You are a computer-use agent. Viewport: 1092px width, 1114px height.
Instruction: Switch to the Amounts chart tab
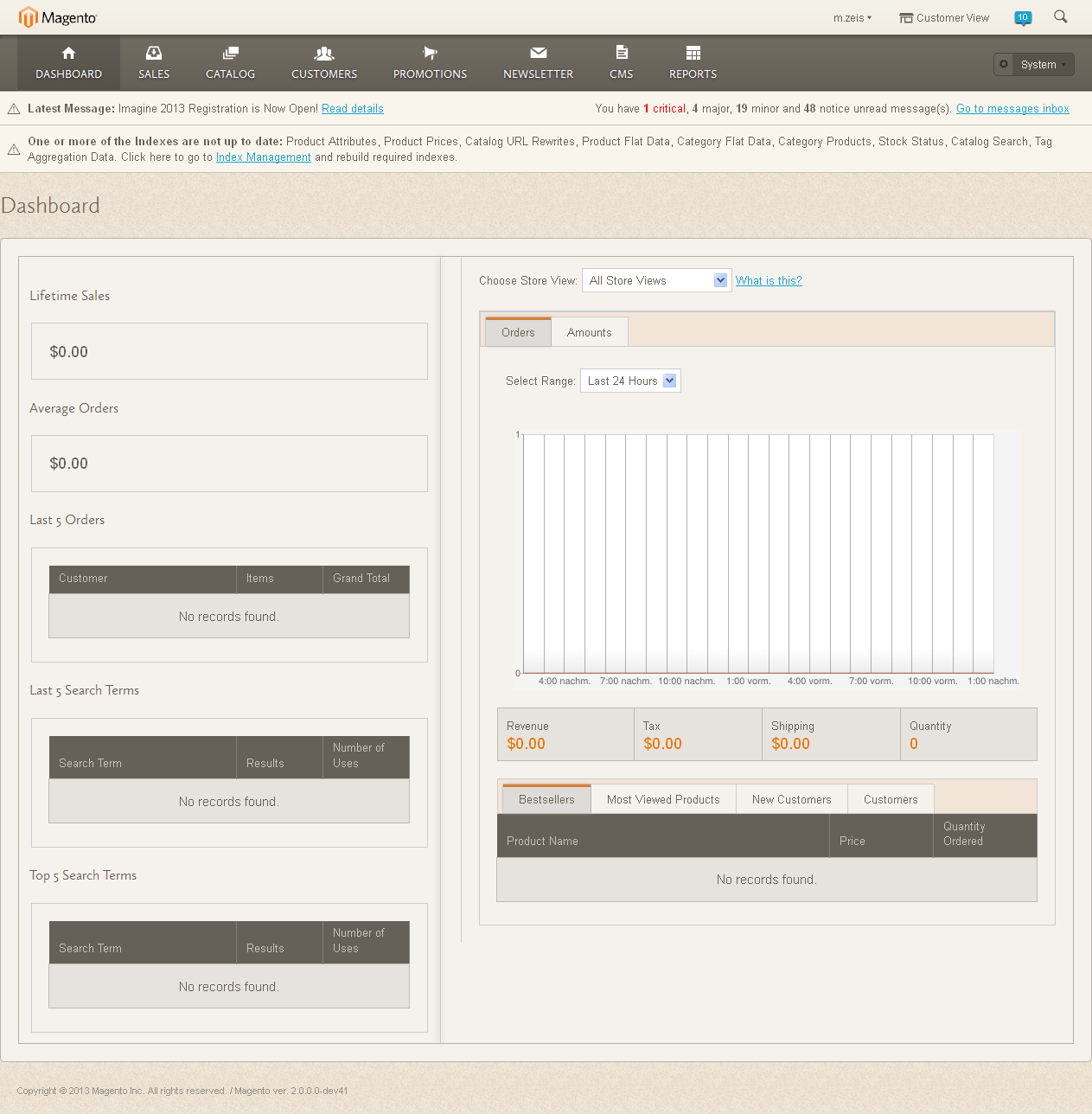click(x=590, y=332)
